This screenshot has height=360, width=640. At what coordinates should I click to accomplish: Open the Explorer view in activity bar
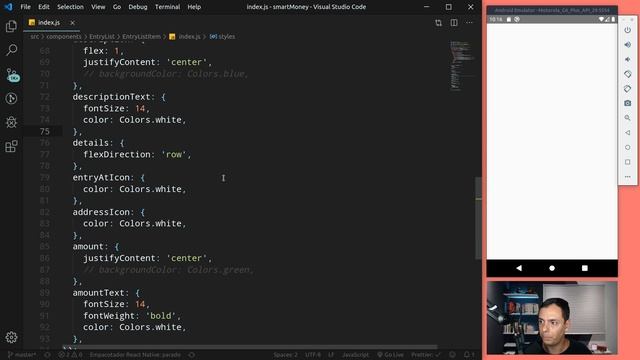tap(11, 27)
